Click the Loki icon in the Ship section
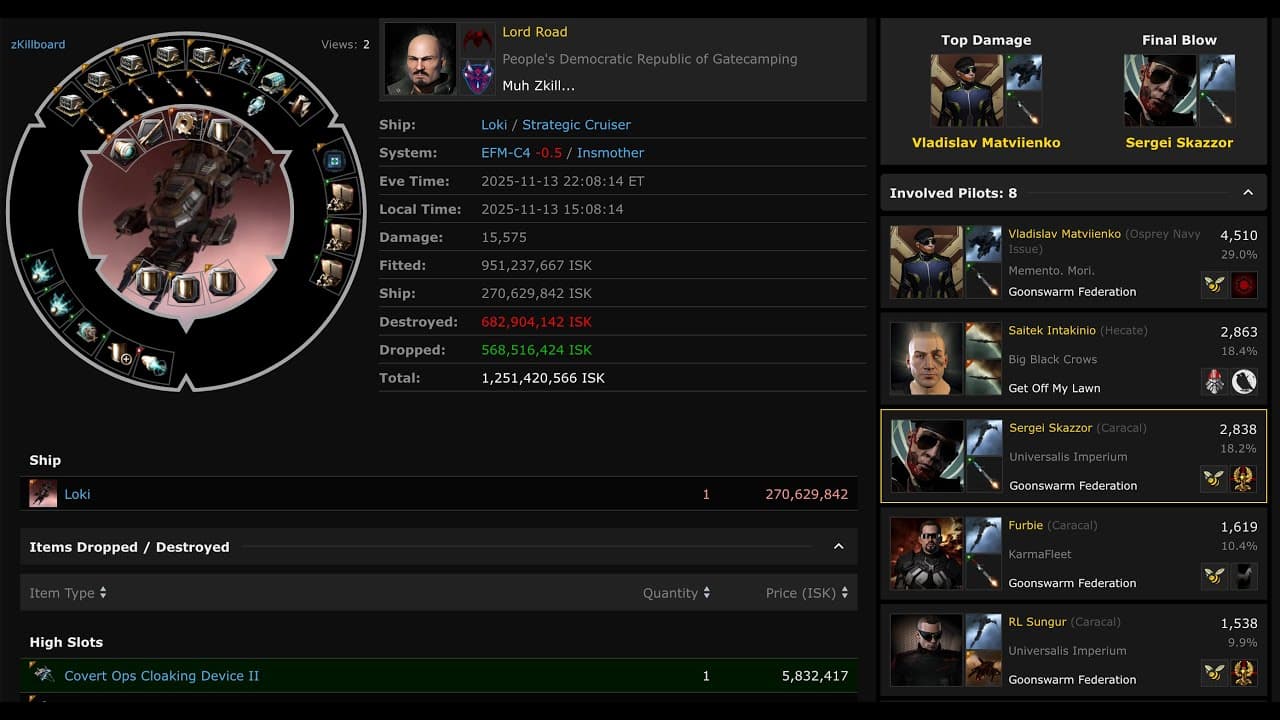1280x720 pixels. (43, 493)
